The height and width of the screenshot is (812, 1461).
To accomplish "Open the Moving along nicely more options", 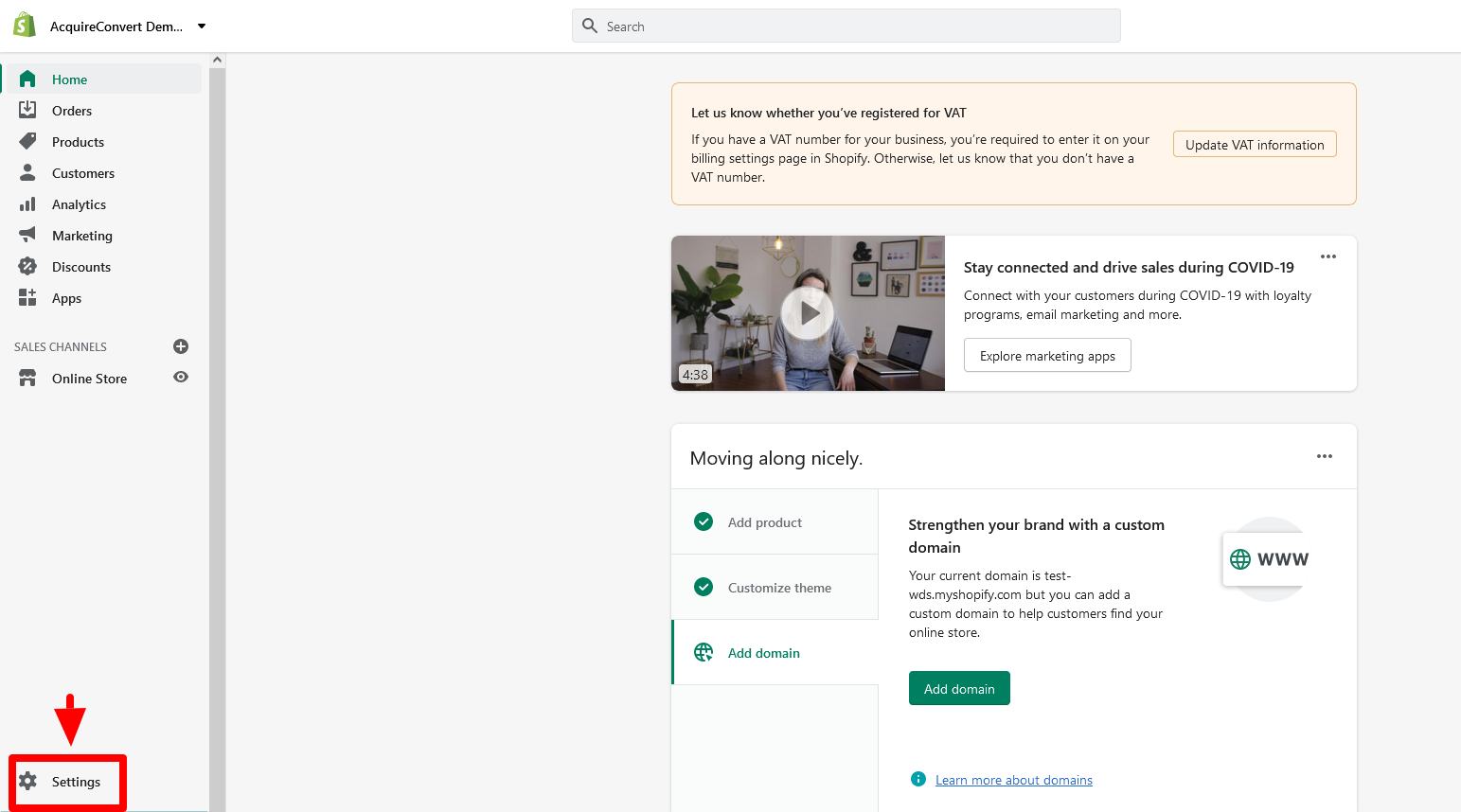I will tap(1324, 456).
